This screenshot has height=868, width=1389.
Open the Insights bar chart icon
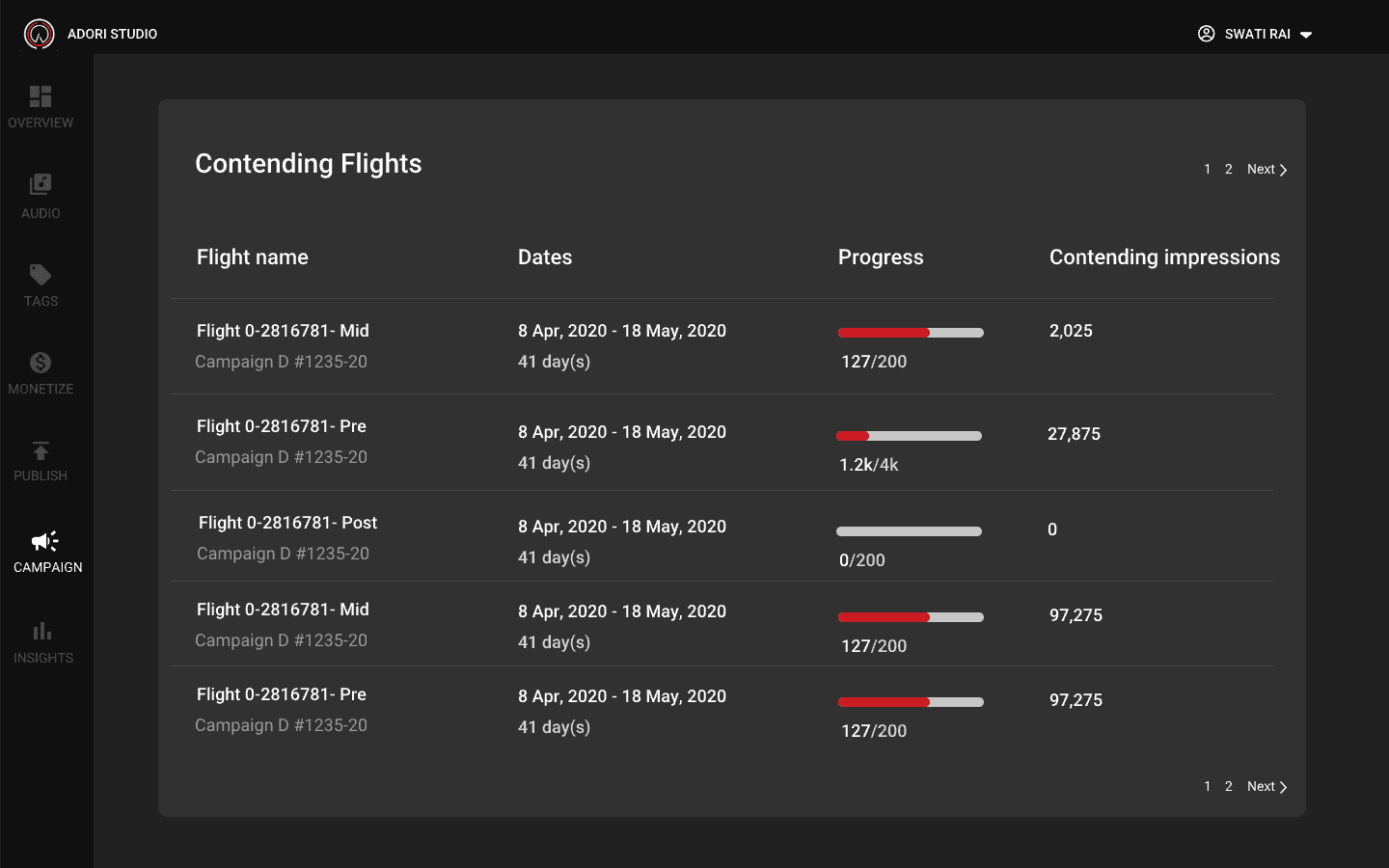click(42, 632)
